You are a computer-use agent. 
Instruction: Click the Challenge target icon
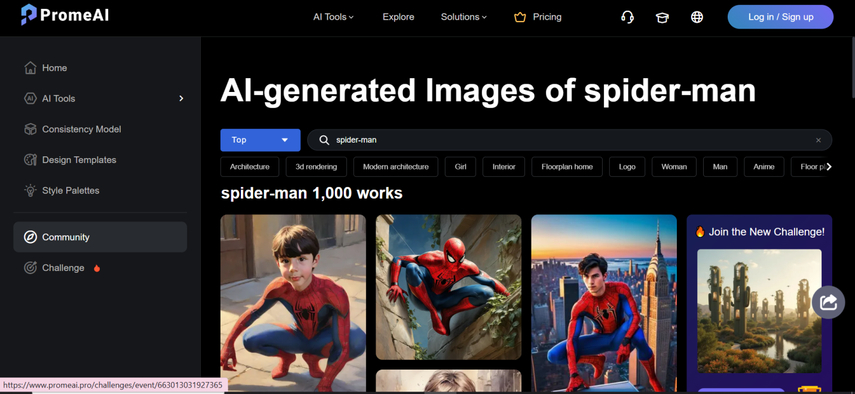click(x=31, y=268)
